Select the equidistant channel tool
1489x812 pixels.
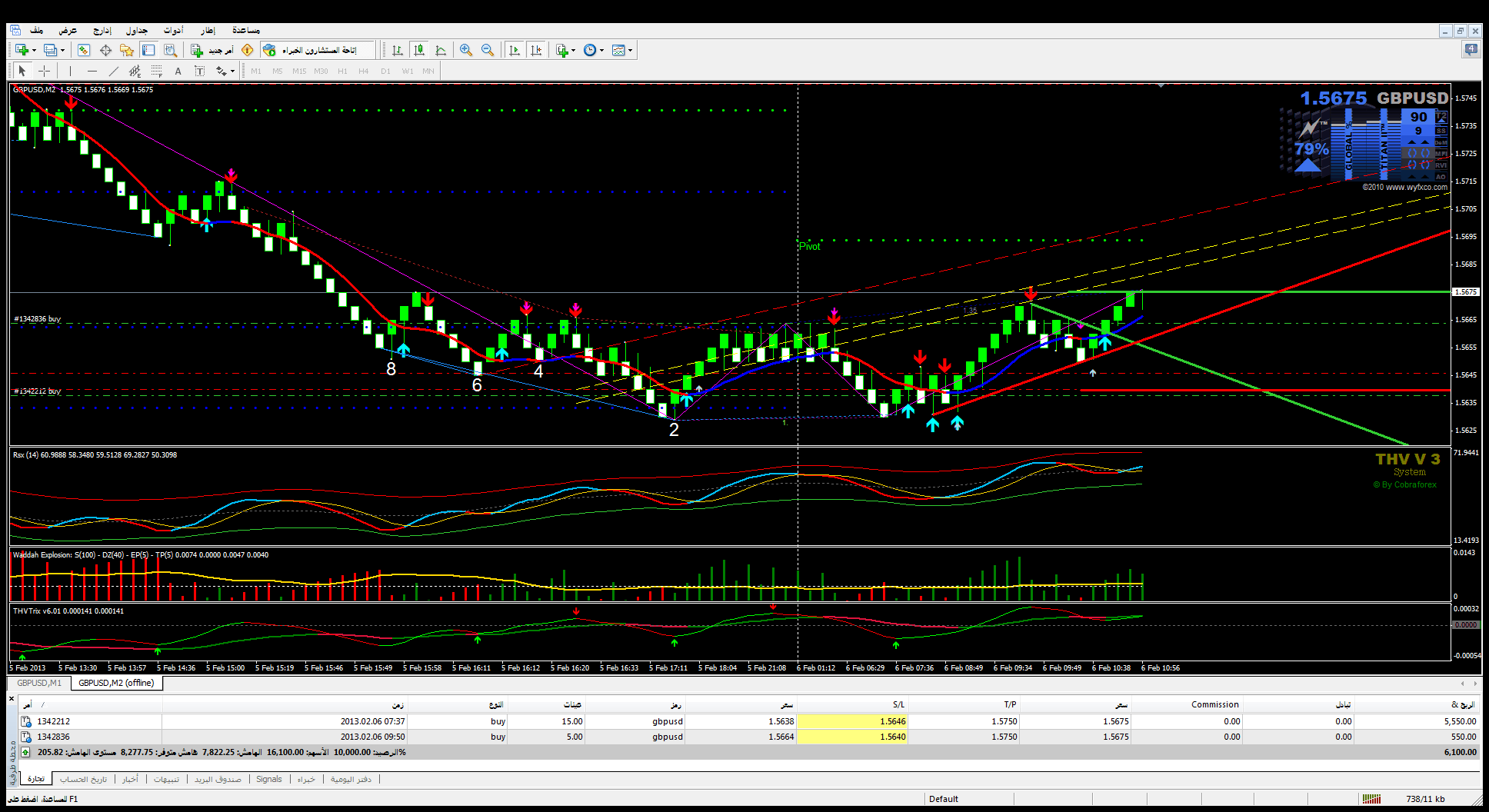coord(135,71)
